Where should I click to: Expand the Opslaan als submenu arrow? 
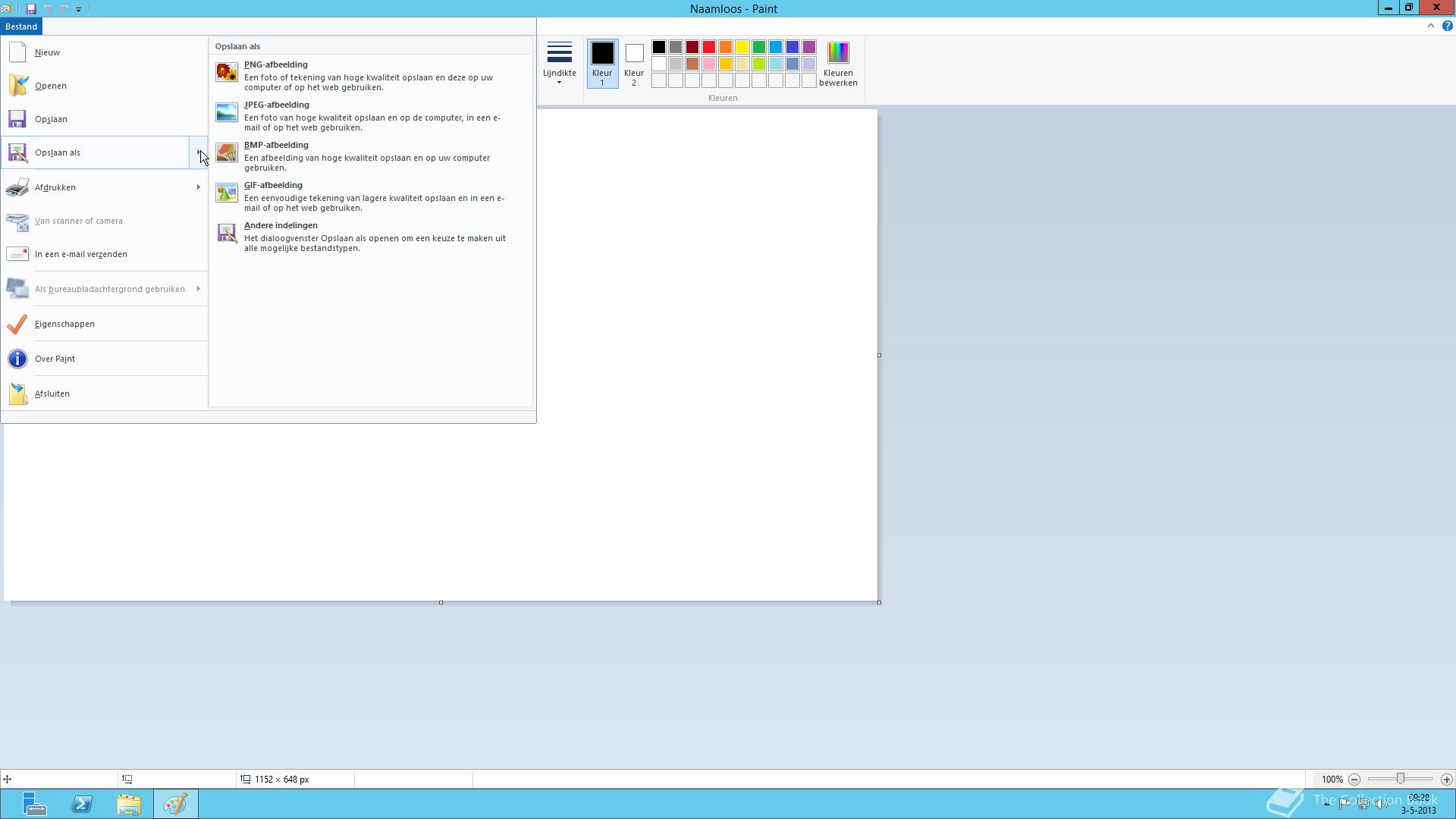[199, 152]
